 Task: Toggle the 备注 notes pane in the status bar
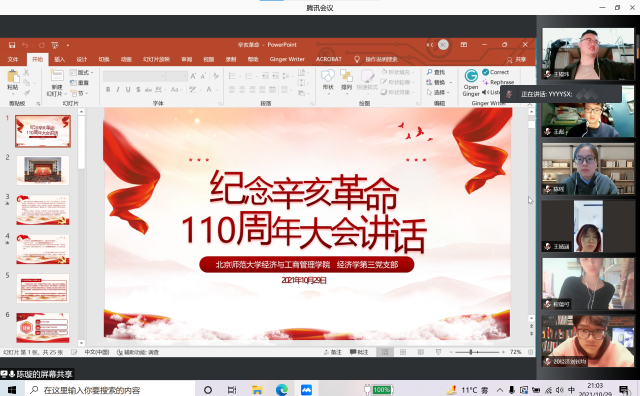point(333,352)
